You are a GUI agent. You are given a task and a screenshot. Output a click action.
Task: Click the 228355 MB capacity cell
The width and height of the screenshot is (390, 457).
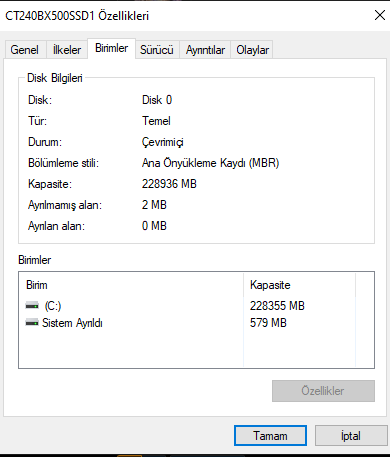tap(277, 306)
